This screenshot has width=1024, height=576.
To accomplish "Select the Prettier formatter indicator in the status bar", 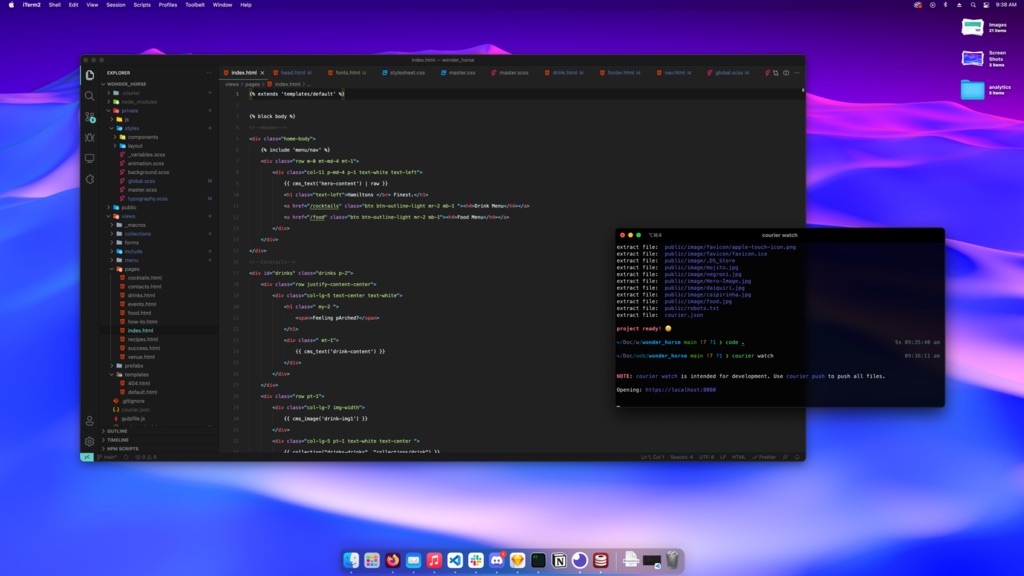I will coord(762,456).
